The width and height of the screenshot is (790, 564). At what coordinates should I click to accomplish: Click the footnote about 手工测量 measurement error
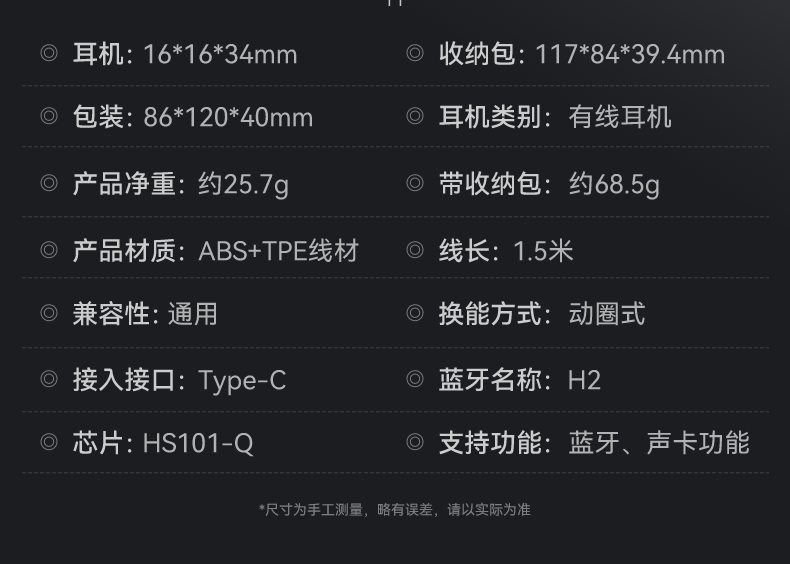(395, 510)
